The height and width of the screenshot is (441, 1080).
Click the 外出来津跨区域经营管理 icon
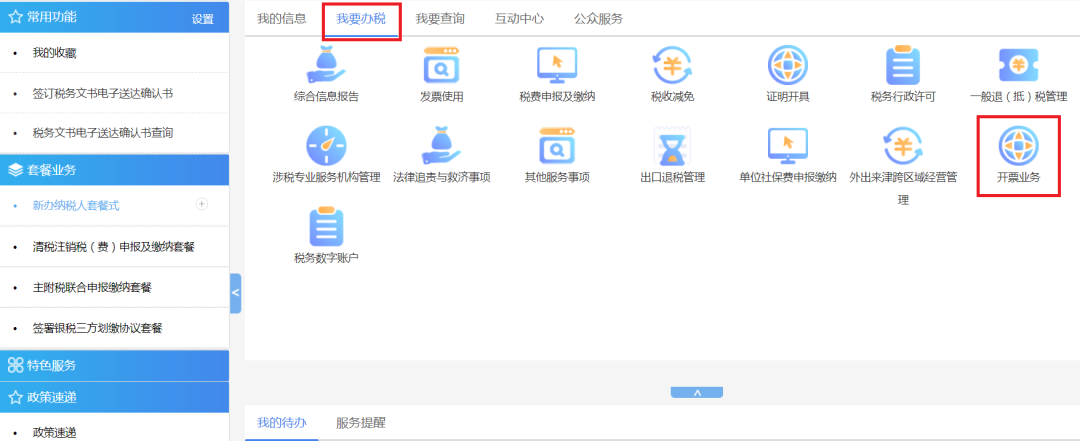[903, 147]
